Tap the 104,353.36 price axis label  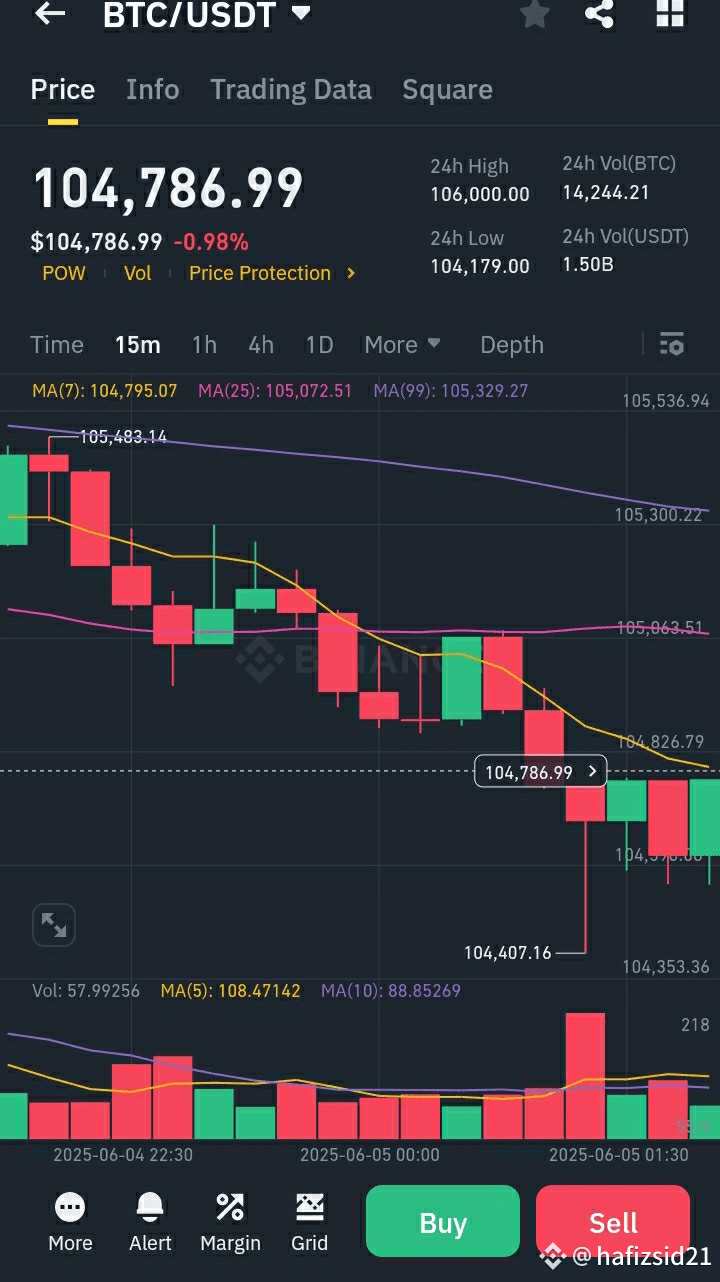click(x=666, y=967)
